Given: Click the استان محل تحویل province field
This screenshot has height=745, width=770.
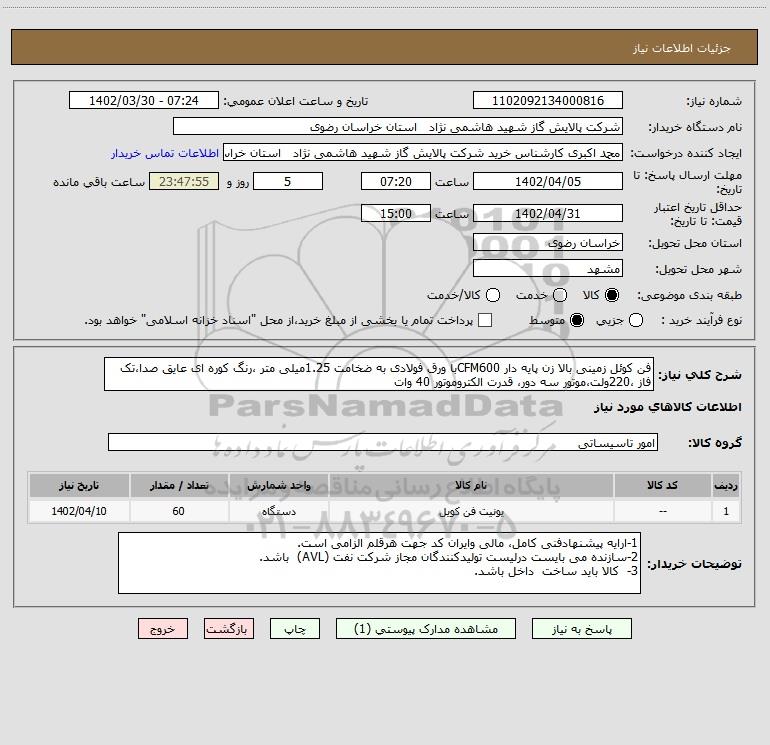Looking at the screenshot, I should pyautogui.click(x=547, y=242).
